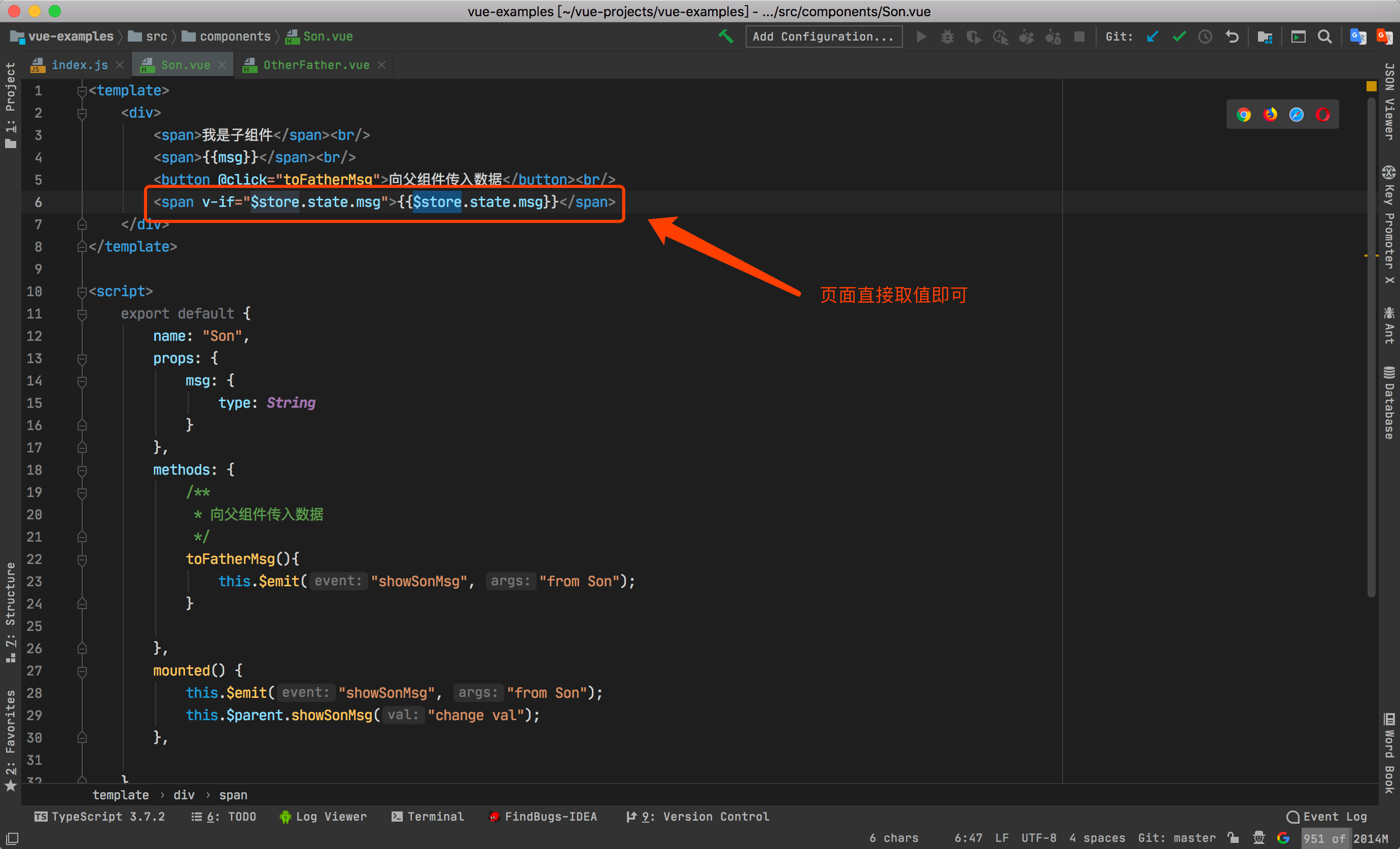Open the Log Viewer tool tab
This screenshot has height=849, width=1400.
click(323, 817)
